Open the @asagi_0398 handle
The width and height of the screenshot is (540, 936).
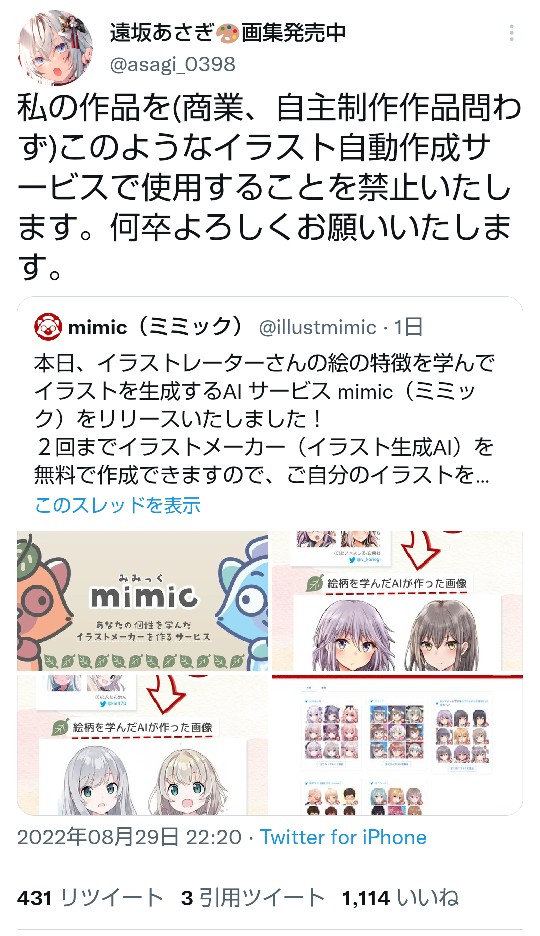[172, 64]
